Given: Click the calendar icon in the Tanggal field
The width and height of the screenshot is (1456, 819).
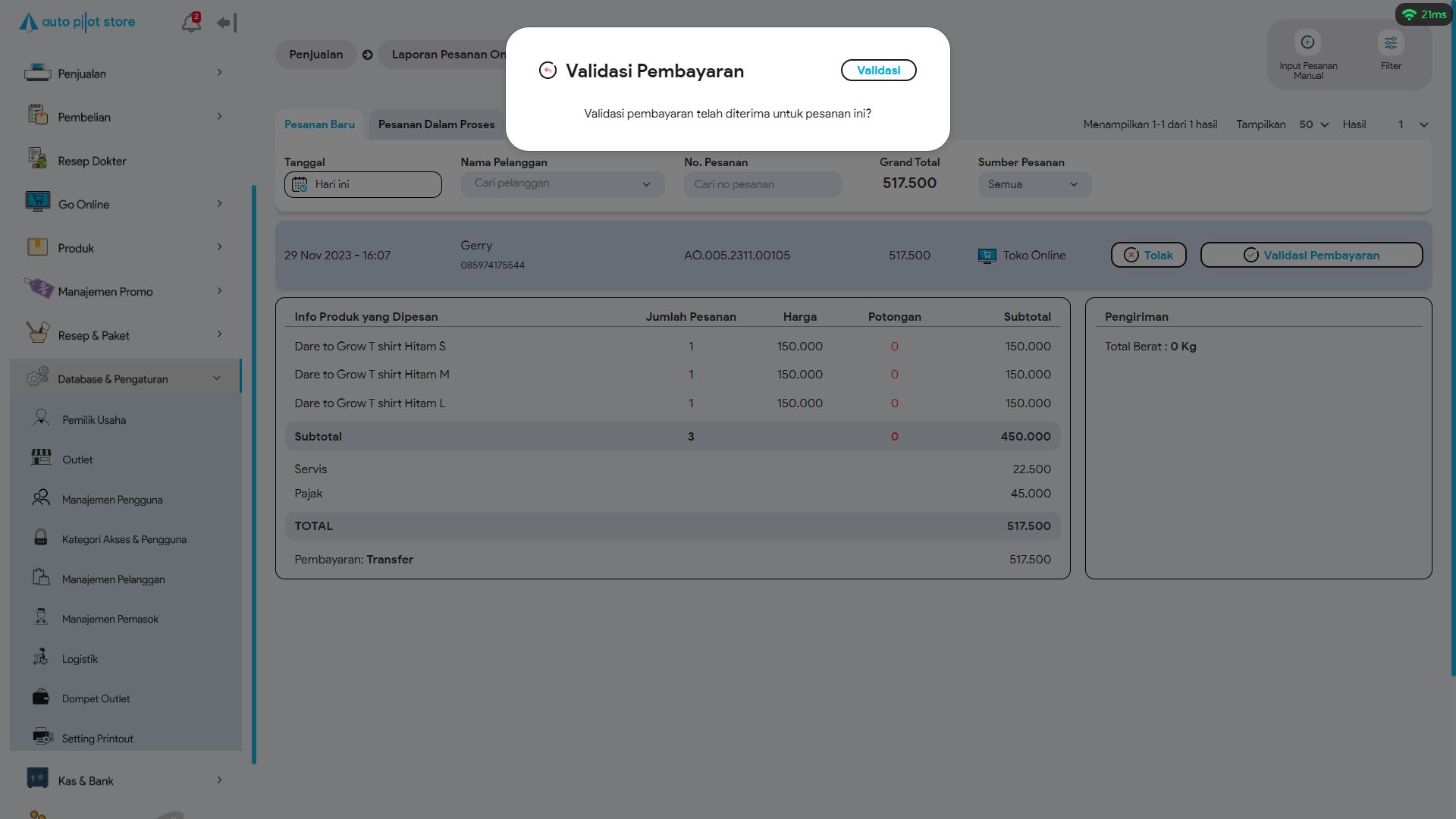Looking at the screenshot, I should tap(300, 184).
